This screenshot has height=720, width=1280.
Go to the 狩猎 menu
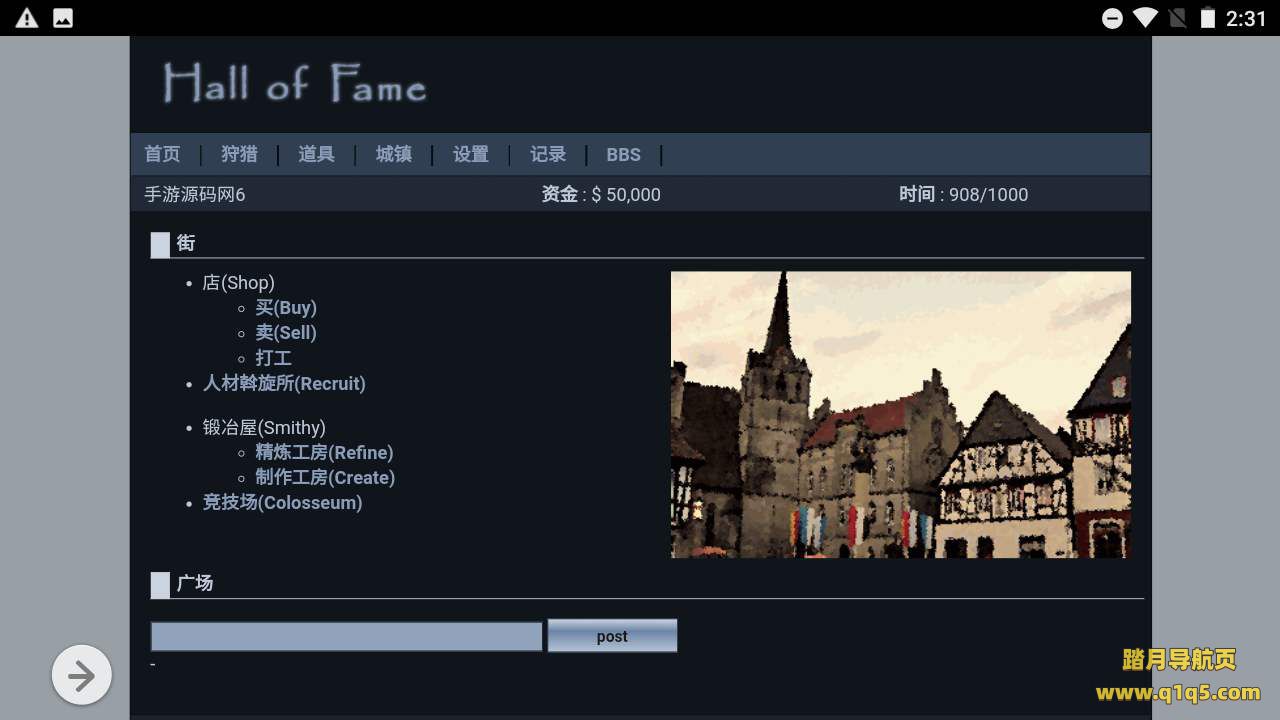tap(239, 154)
